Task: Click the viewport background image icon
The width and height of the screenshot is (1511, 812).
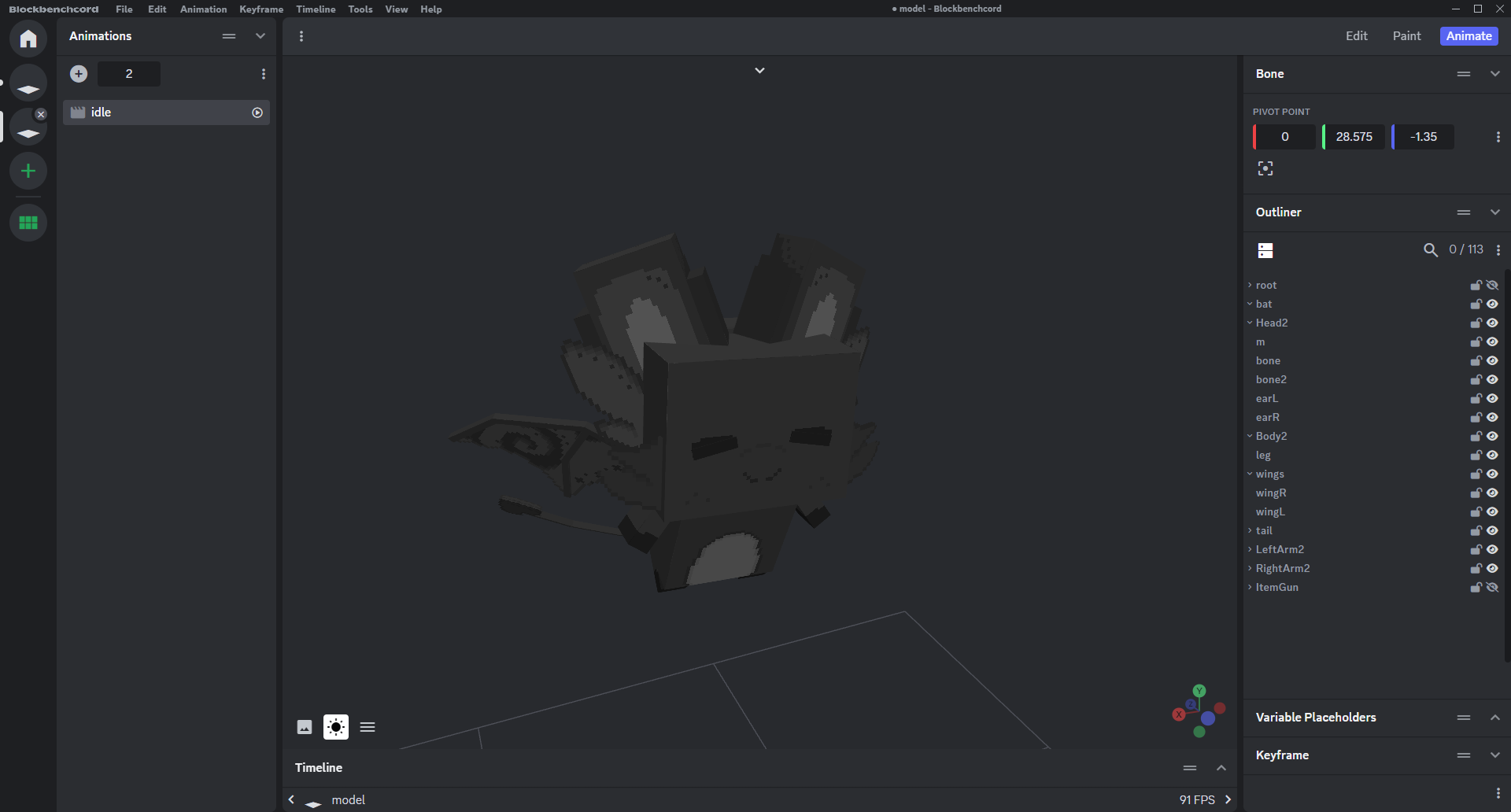Action: click(305, 727)
